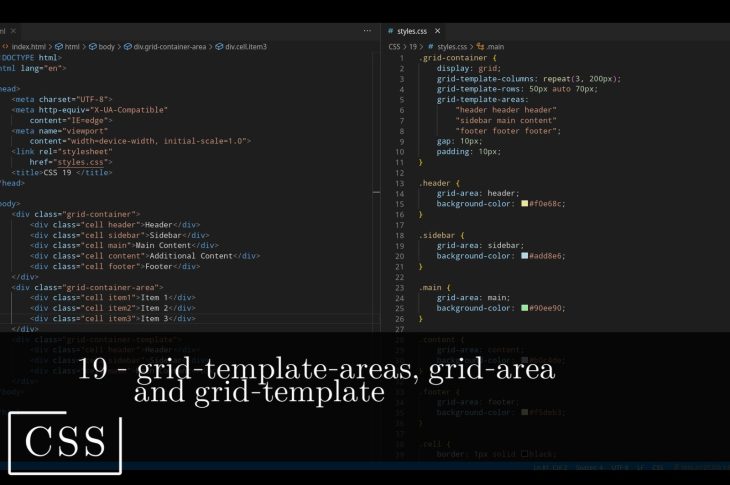Click the black color swatch in .cell rule
This screenshot has width=730, height=485.
(524, 454)
